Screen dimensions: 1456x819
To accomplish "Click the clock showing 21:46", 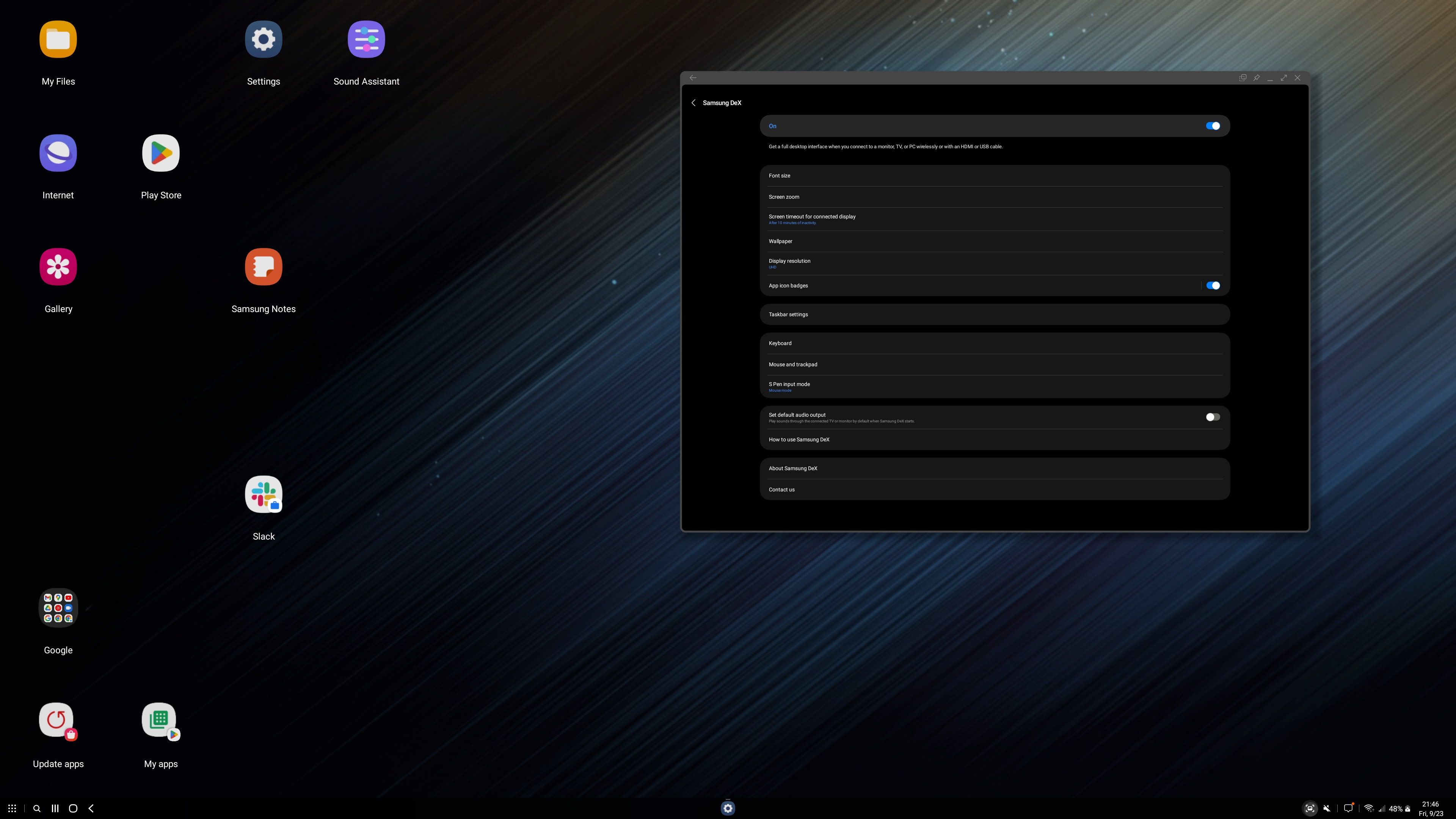I will tap(1431, 804).
